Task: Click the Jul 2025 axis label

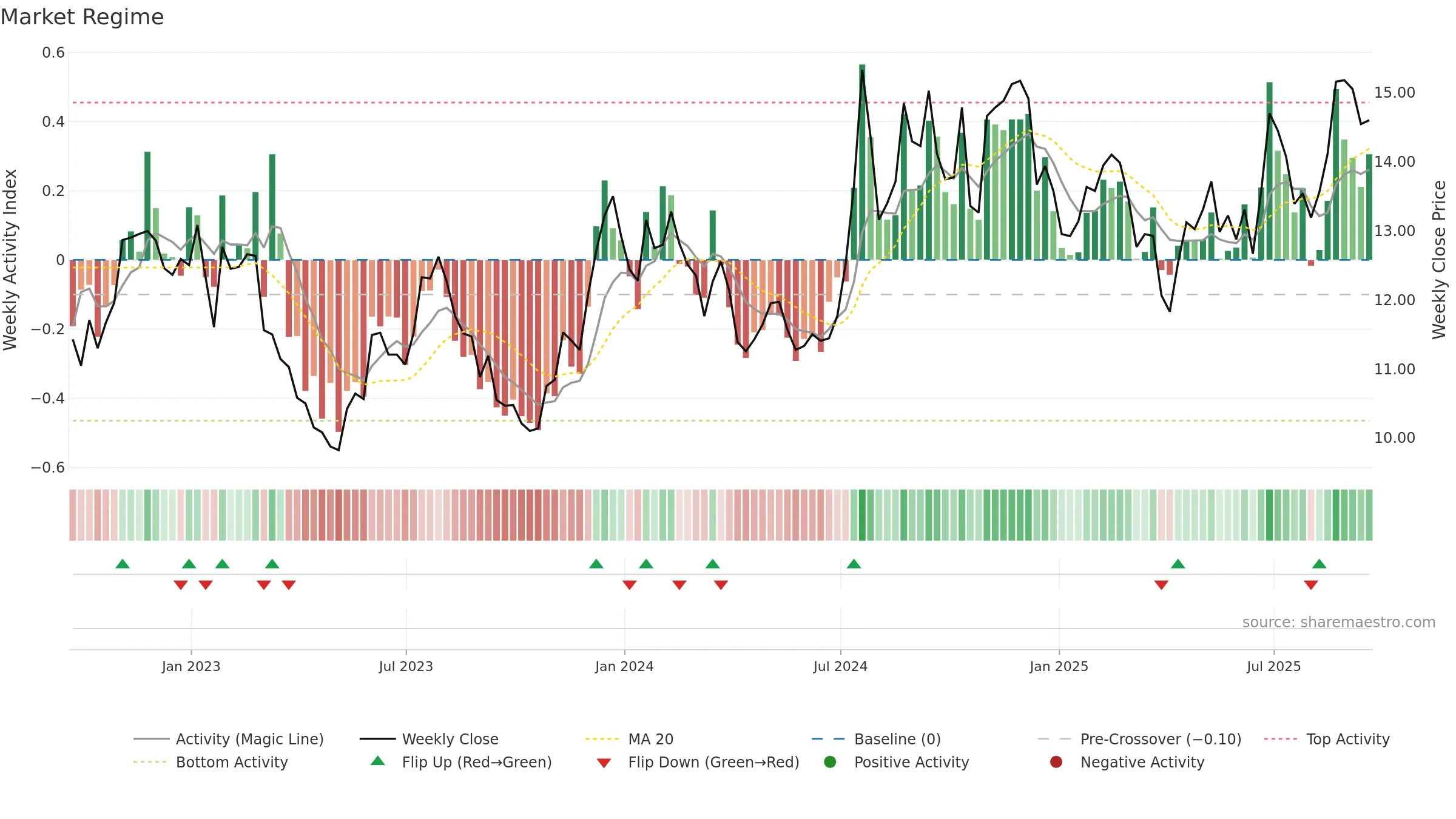Action: [1274, 666]
